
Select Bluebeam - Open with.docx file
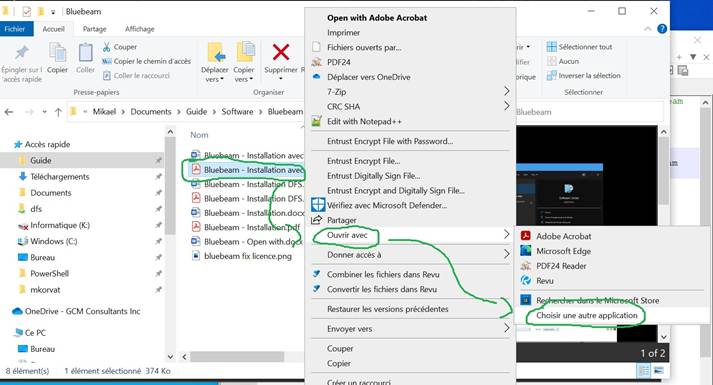[247, 242]
